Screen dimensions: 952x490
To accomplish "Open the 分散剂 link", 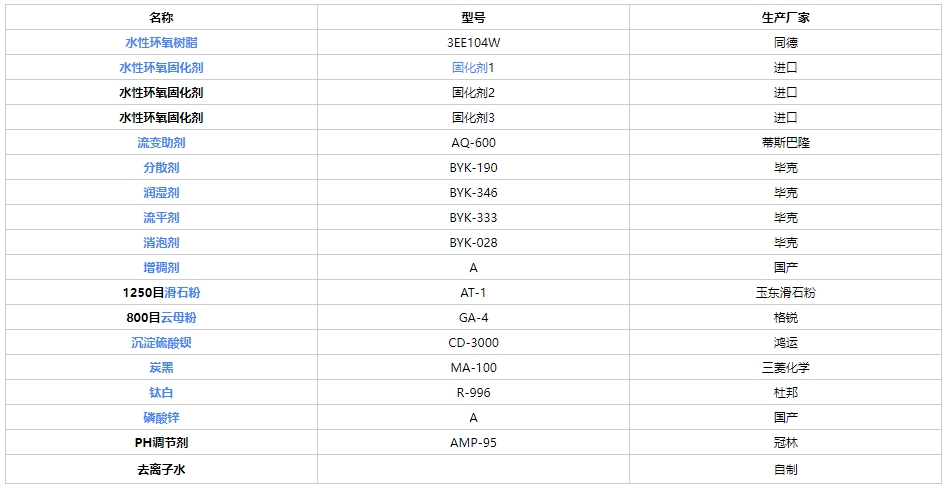I will pyautogui.click(x=161, y=168).
